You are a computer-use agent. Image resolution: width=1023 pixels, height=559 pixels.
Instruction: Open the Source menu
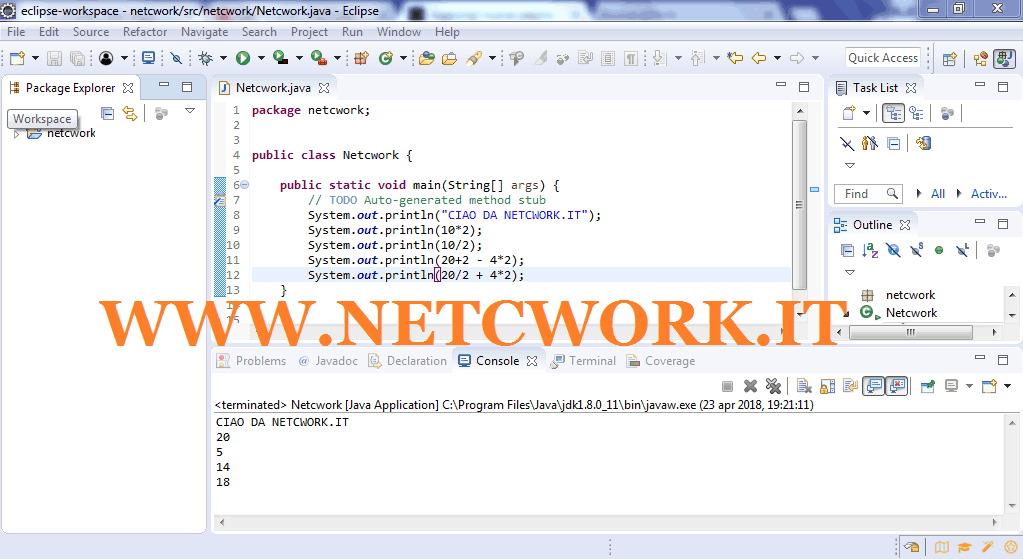(91, 32)
